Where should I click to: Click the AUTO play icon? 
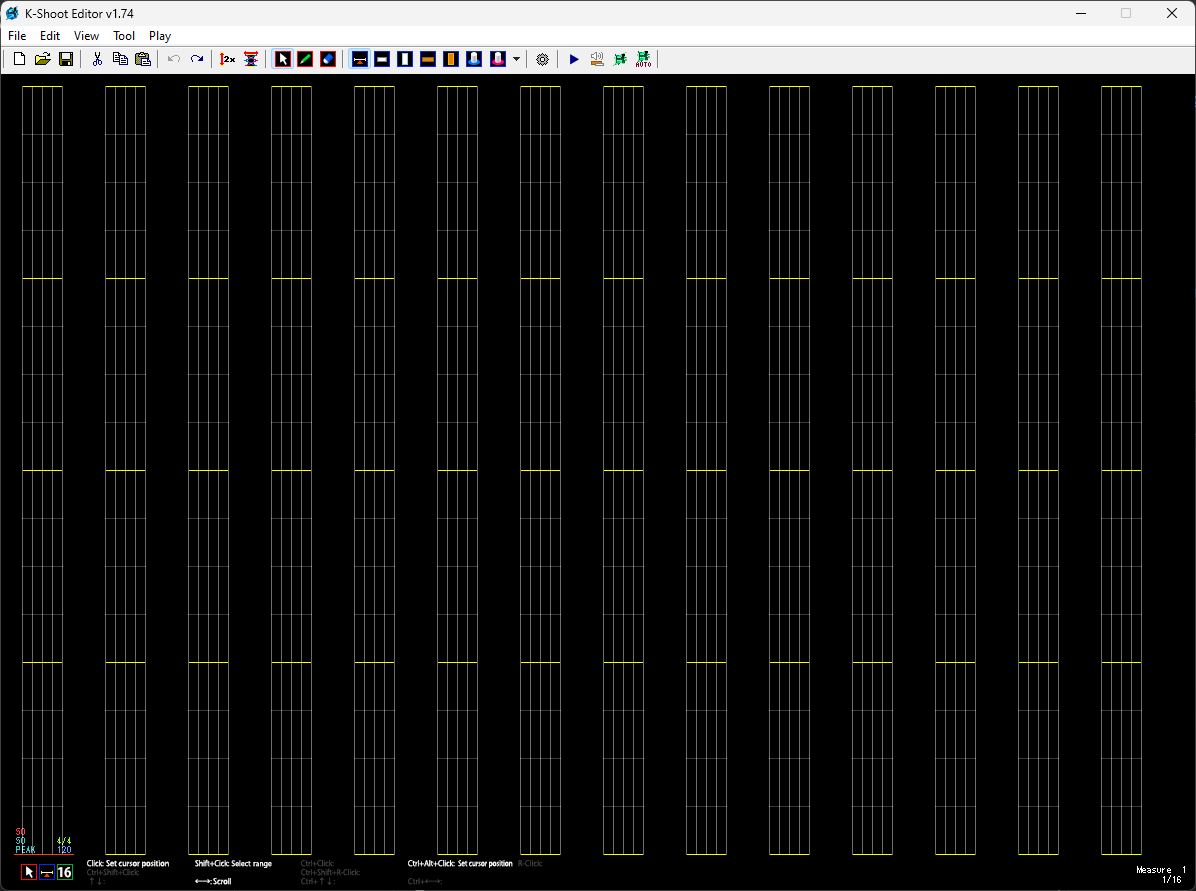click(643, 60)
